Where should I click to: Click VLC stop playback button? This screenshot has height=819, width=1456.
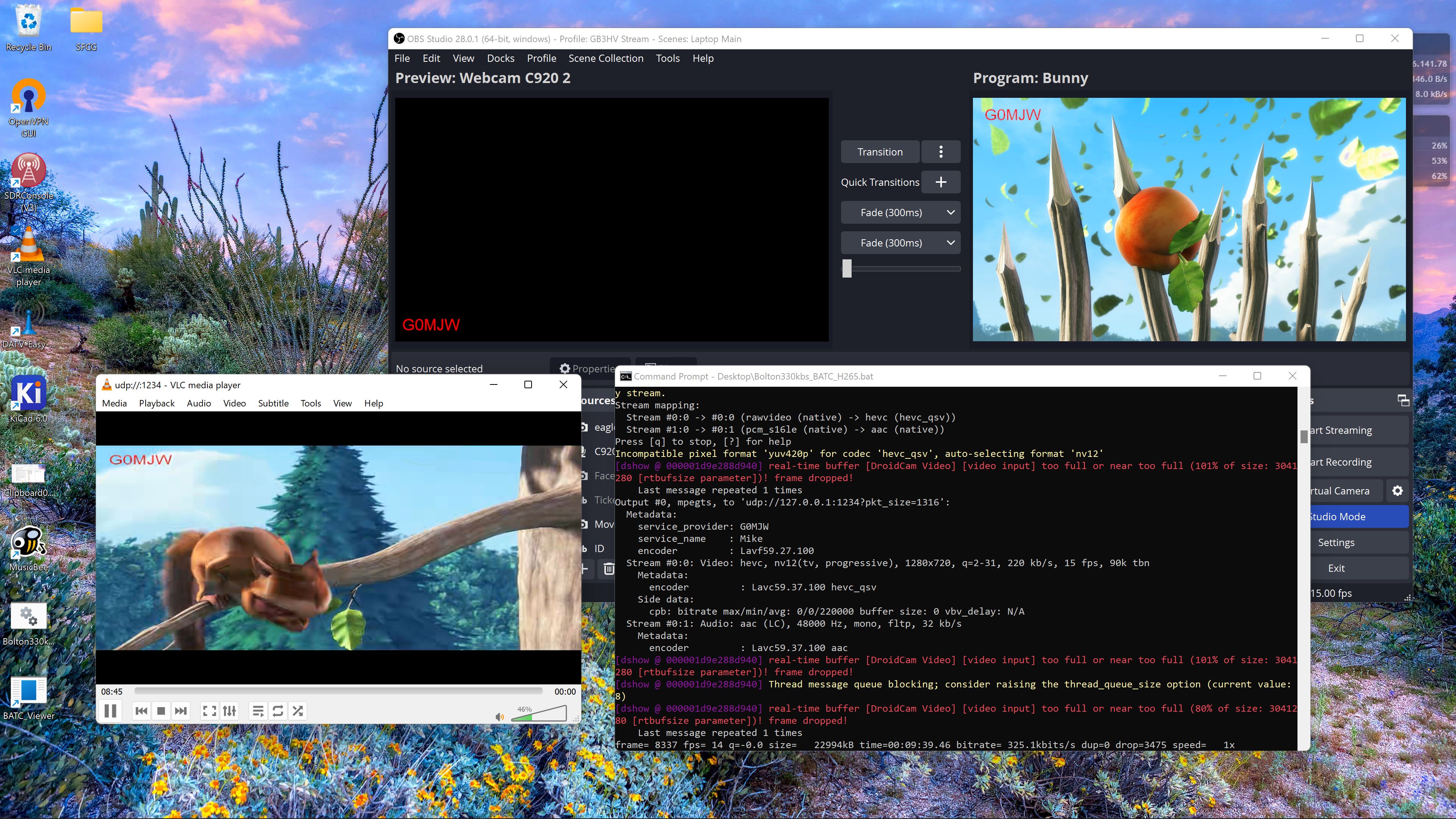pos(161,711)
